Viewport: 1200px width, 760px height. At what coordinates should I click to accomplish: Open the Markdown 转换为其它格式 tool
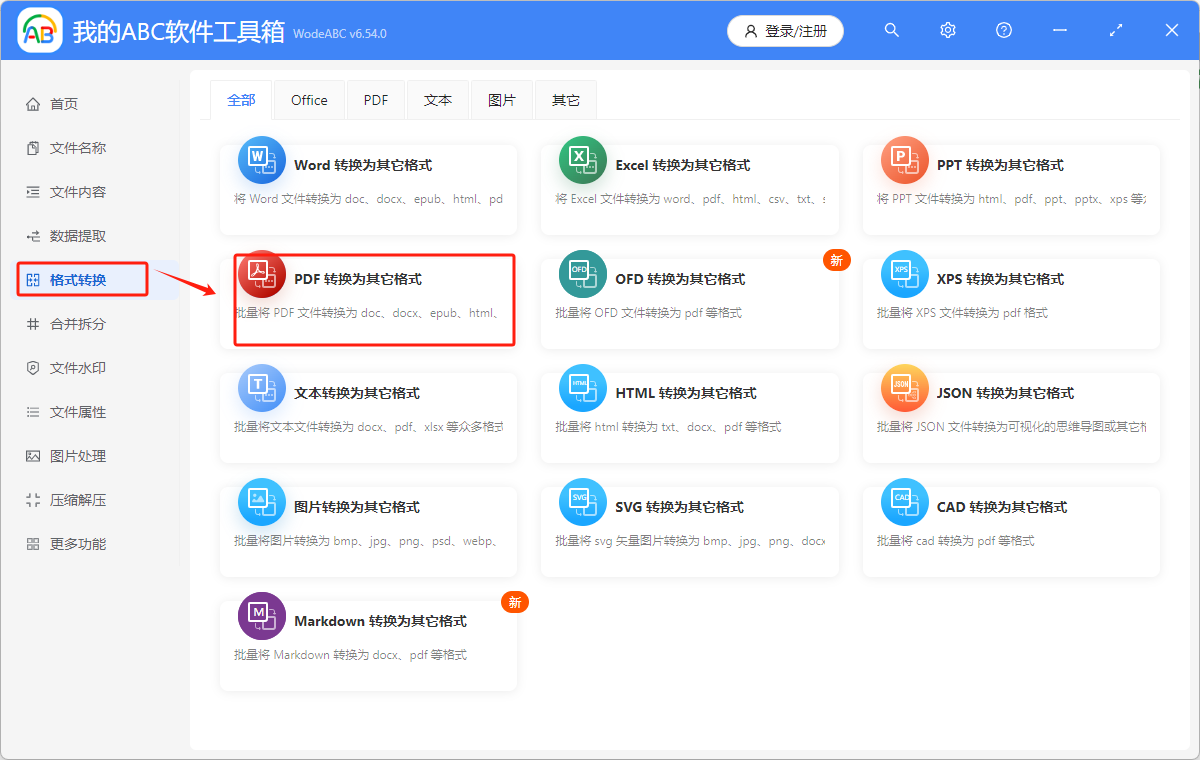pos(368,640)
